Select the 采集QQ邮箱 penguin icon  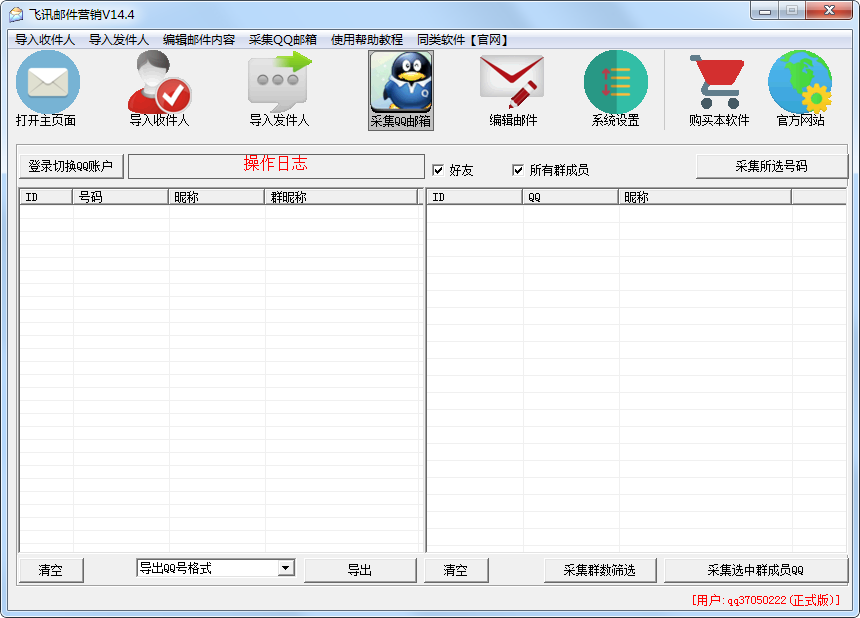(400, 84)
